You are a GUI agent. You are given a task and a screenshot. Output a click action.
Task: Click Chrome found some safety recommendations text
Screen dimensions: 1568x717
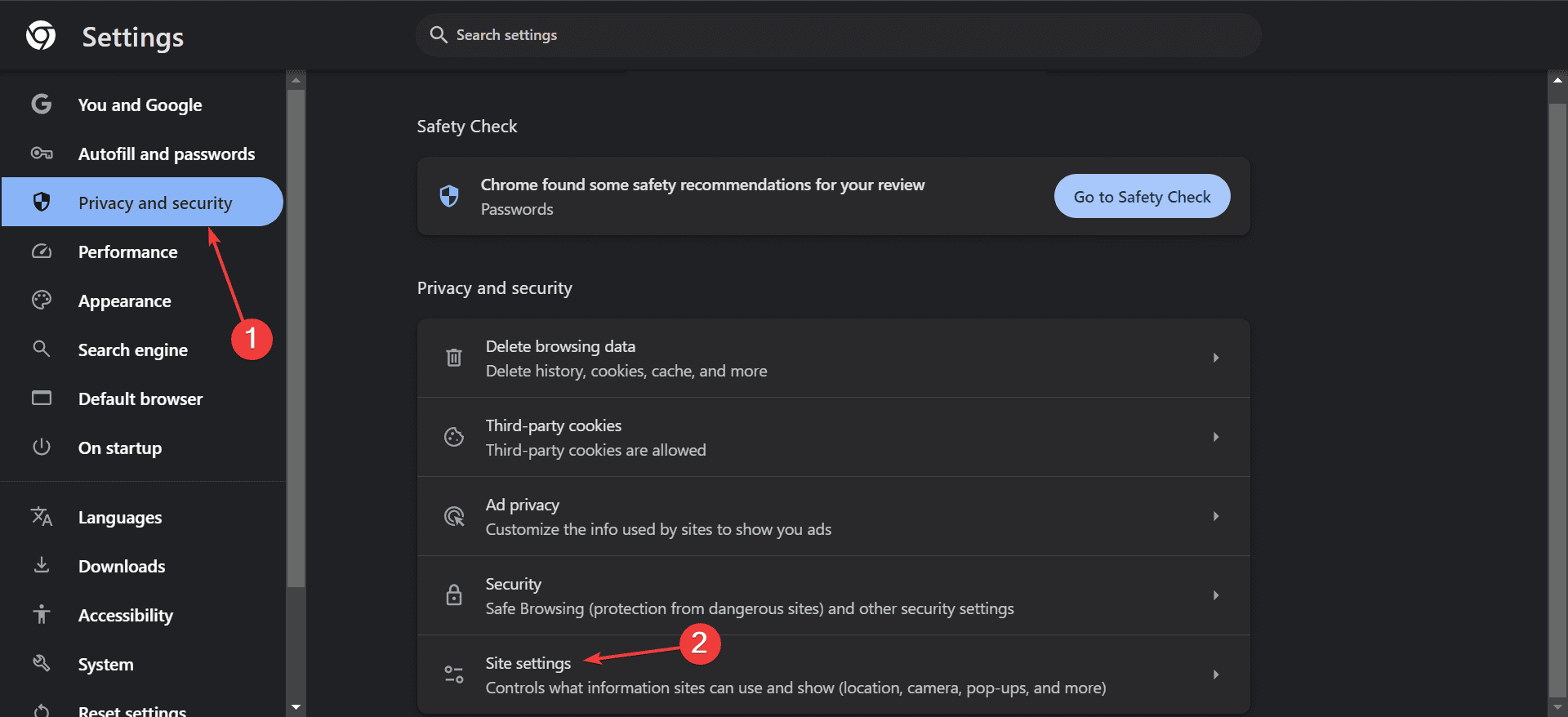(702, 185)
